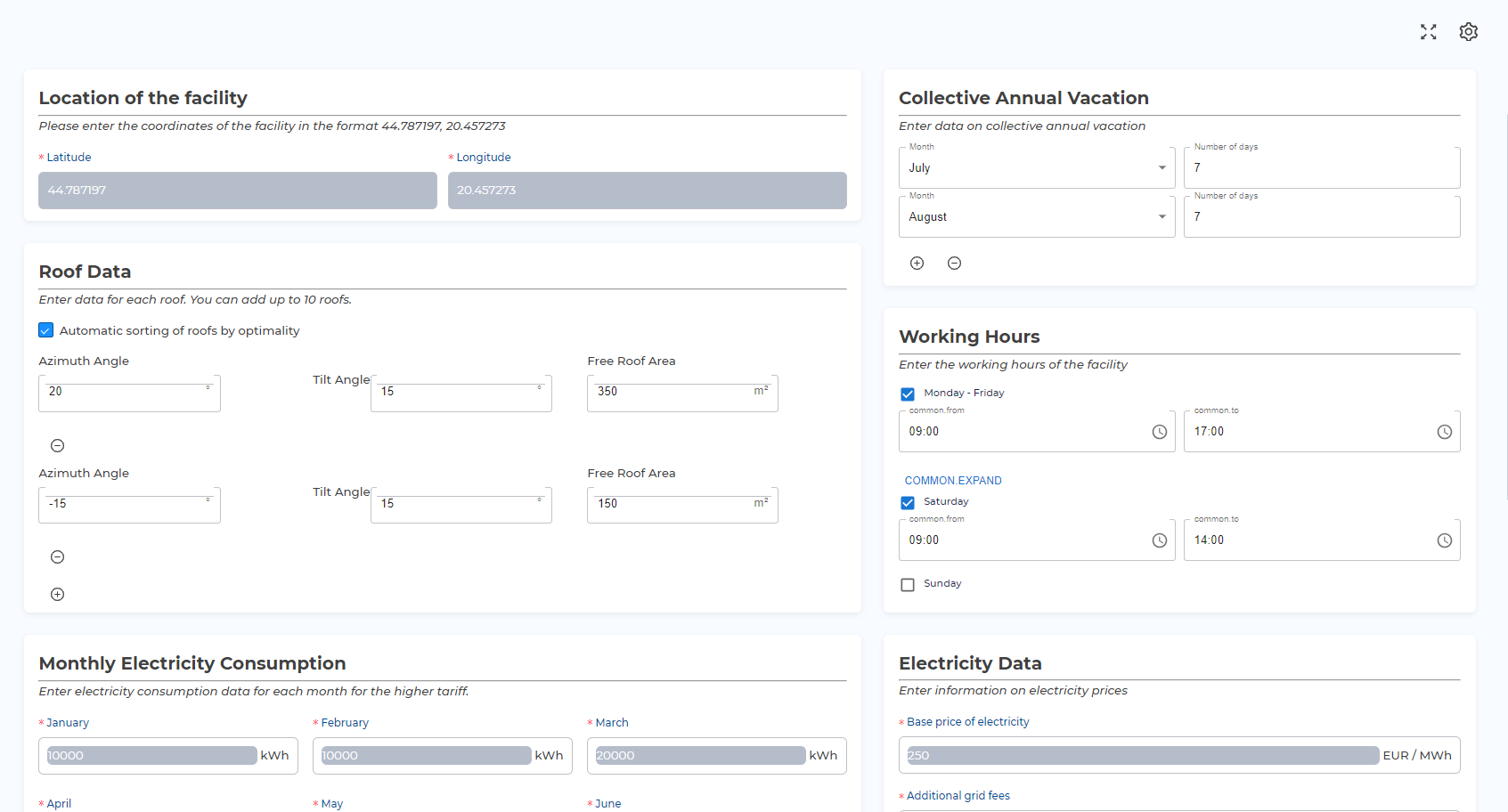Toggle the Saturday checkbox
The image size is (1508, 812).
pyautogui.click(x=908, y=502)
